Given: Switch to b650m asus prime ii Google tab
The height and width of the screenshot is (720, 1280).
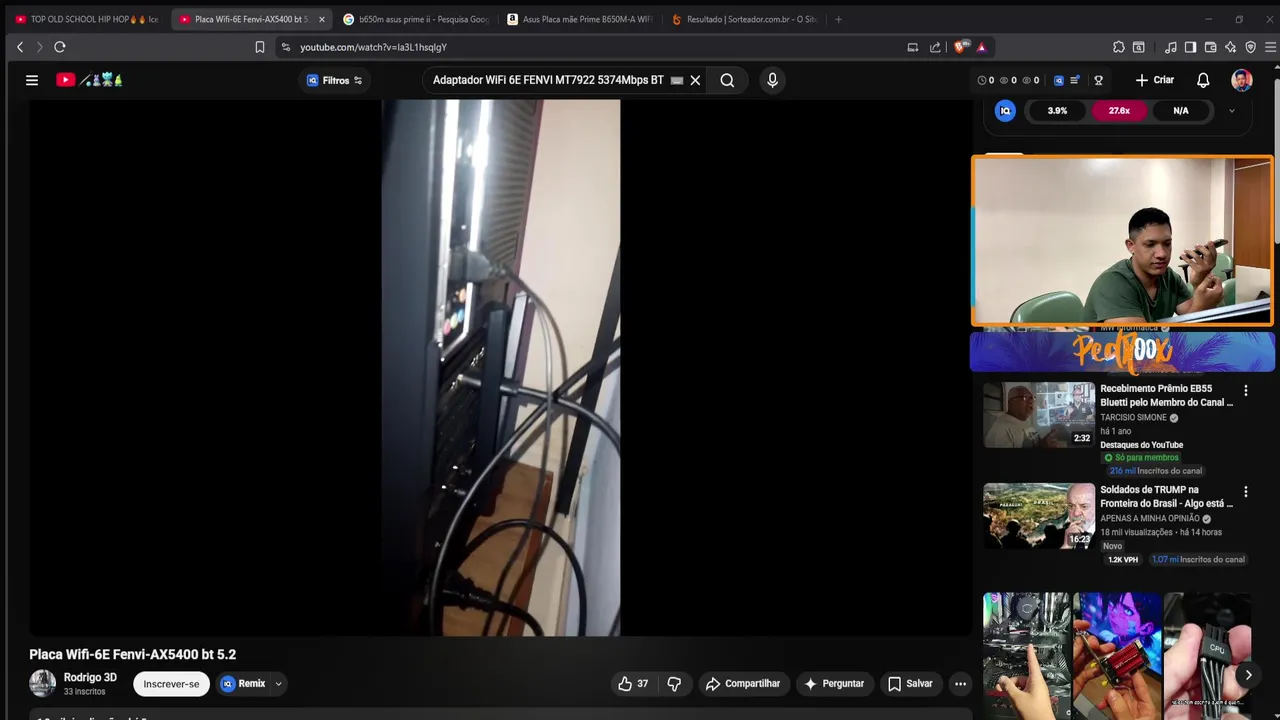Looking at the screenshot, I should pyautogui.click(x=416, y=19).
